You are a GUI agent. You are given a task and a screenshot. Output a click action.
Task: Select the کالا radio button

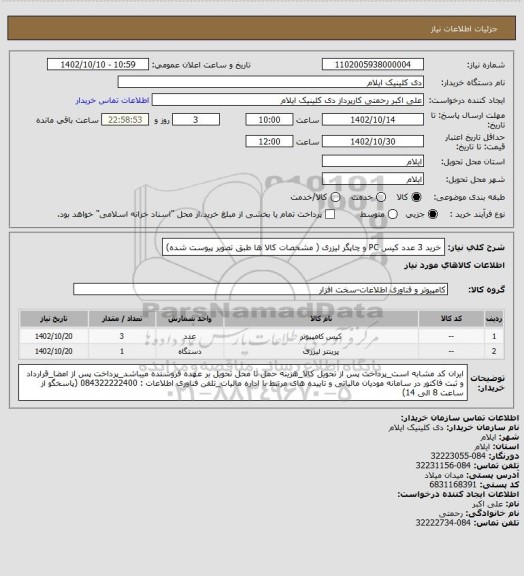pyautogui.click(x=416, y=197)
